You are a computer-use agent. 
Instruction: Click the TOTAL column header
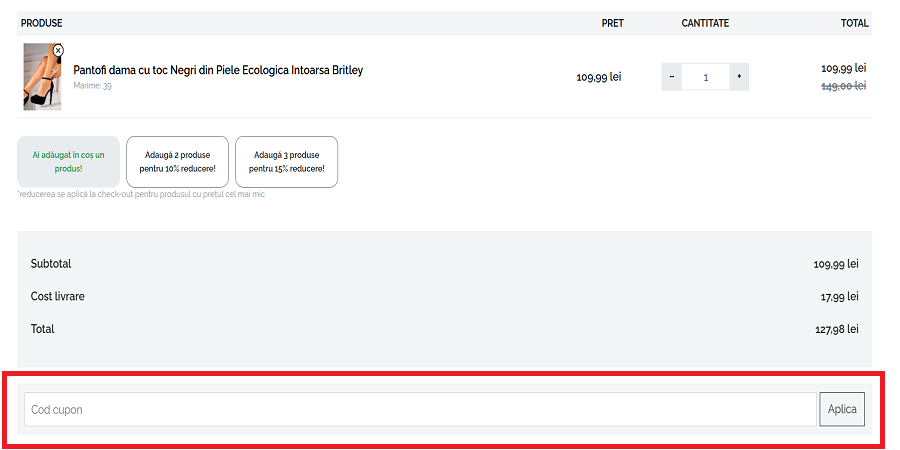click(854, 23)
